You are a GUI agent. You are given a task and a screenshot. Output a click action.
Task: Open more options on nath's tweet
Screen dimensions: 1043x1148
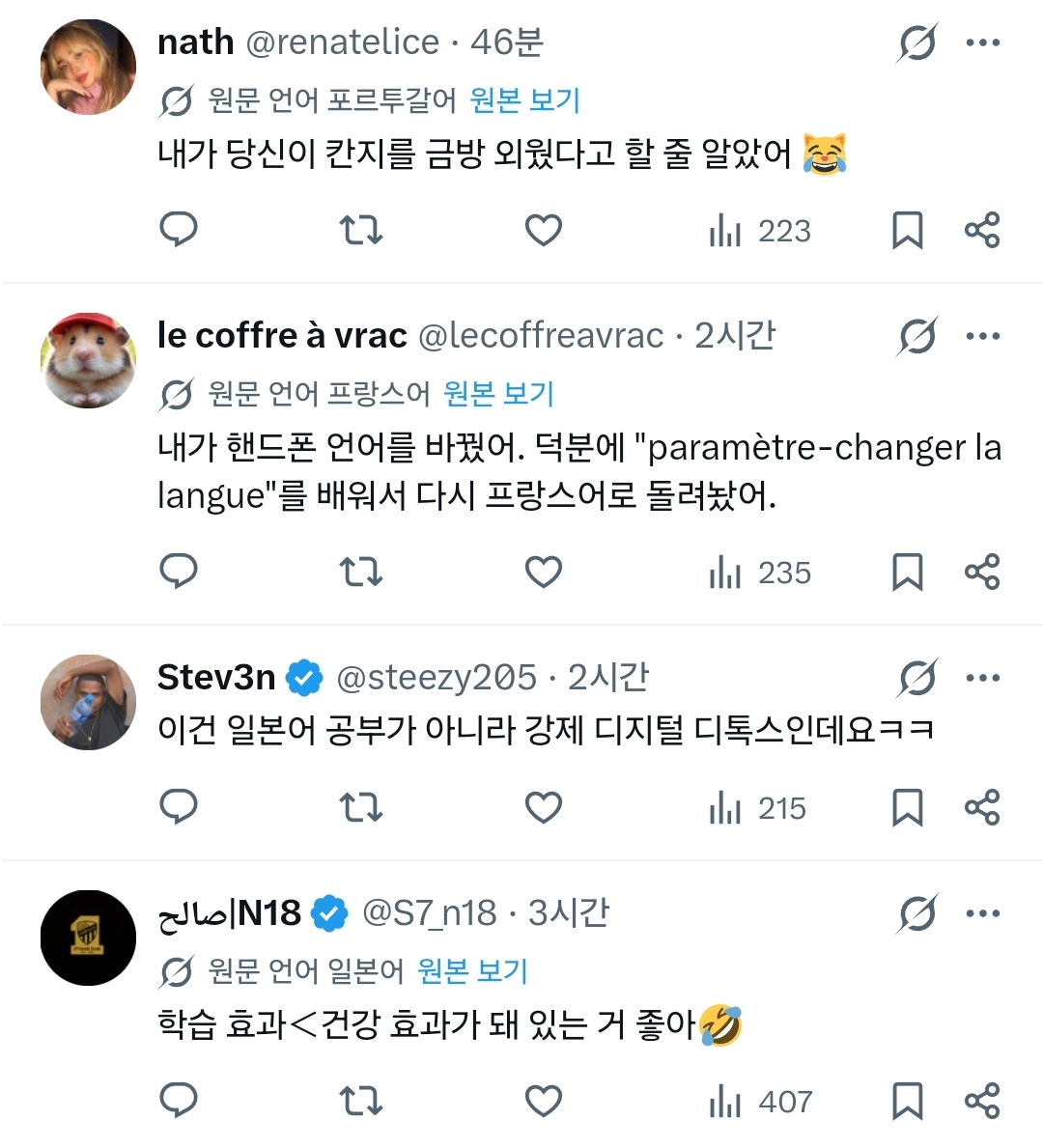(983, 42)
